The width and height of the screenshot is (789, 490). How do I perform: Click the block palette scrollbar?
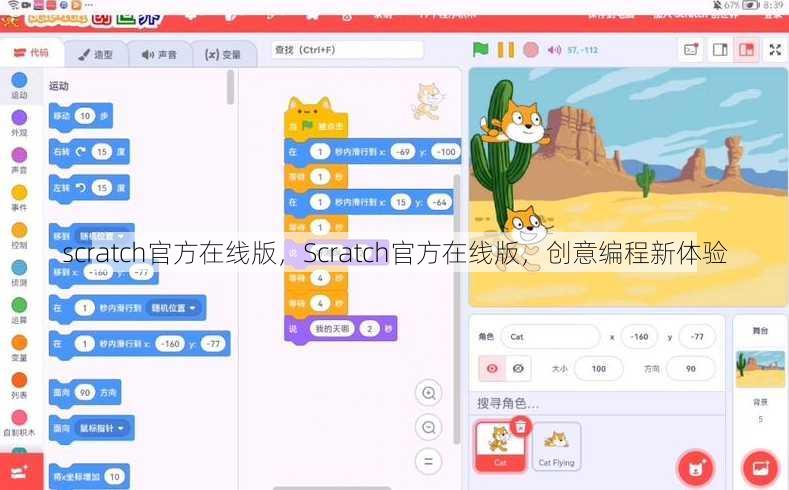pos(230,87)
